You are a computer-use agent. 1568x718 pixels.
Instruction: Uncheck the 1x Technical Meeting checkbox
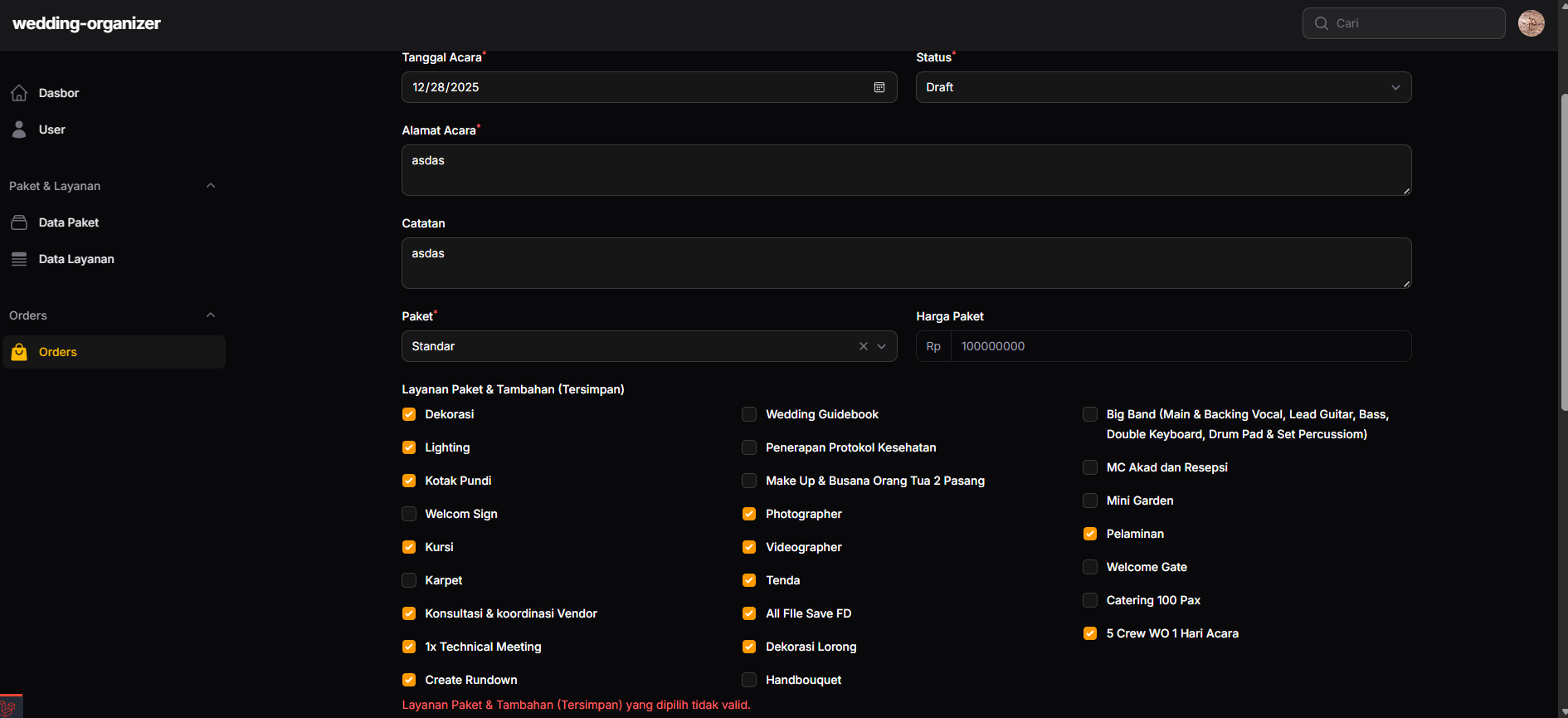[409, 647]
